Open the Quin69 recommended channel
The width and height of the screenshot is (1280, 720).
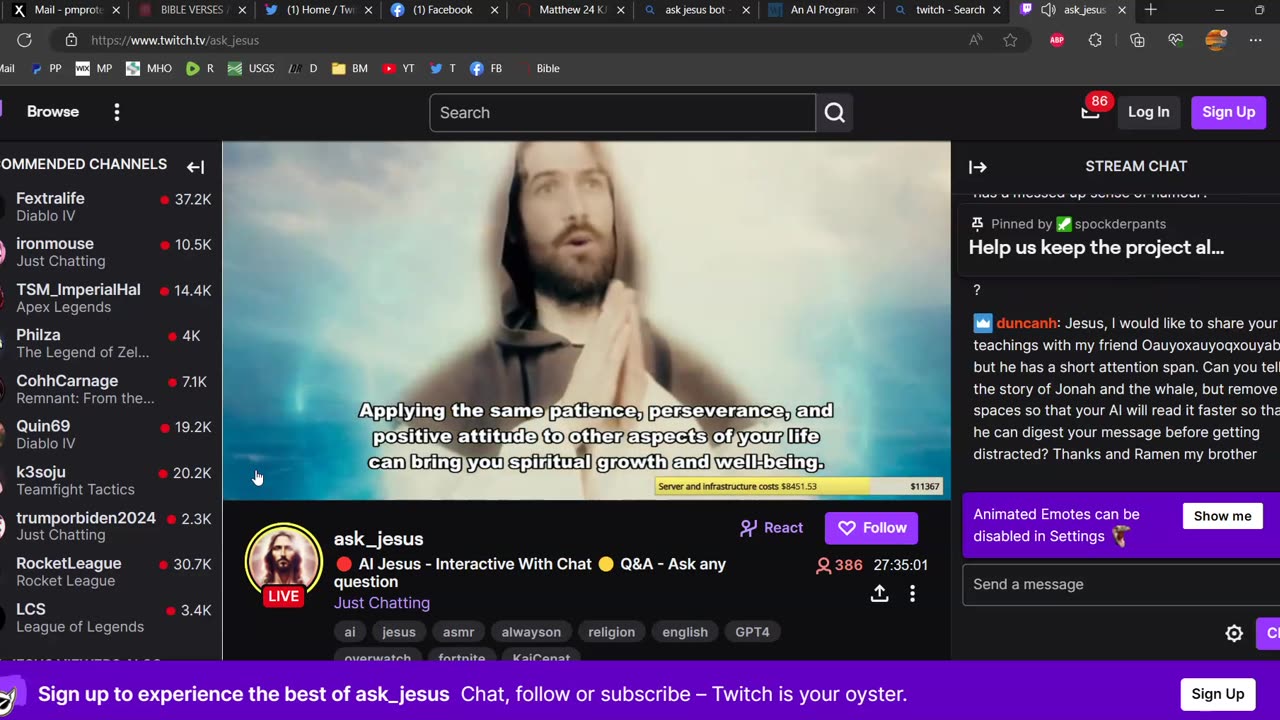(108, 434)
